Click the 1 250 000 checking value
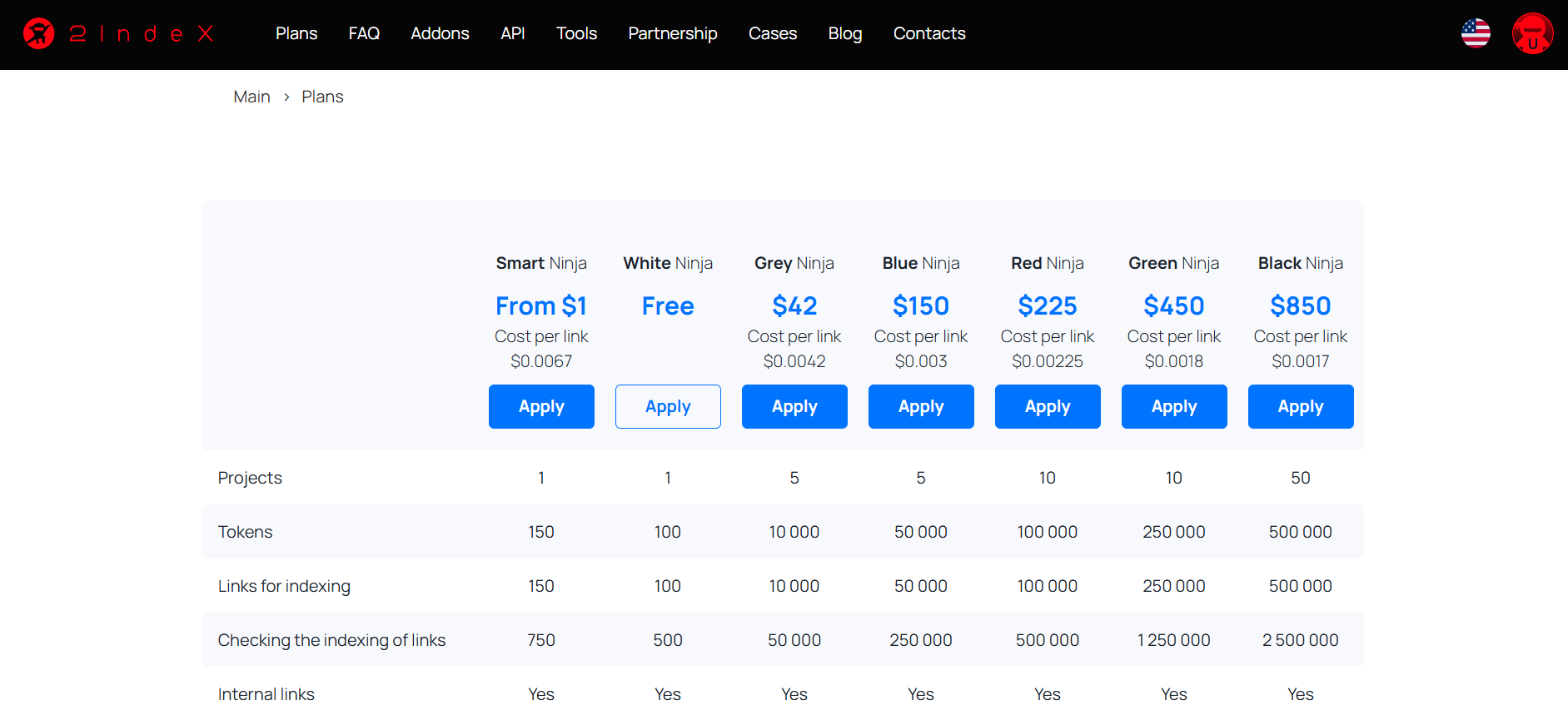The height and width of the screenshot is (720, 1568). pyautogui.click(x=1174, y=640)
